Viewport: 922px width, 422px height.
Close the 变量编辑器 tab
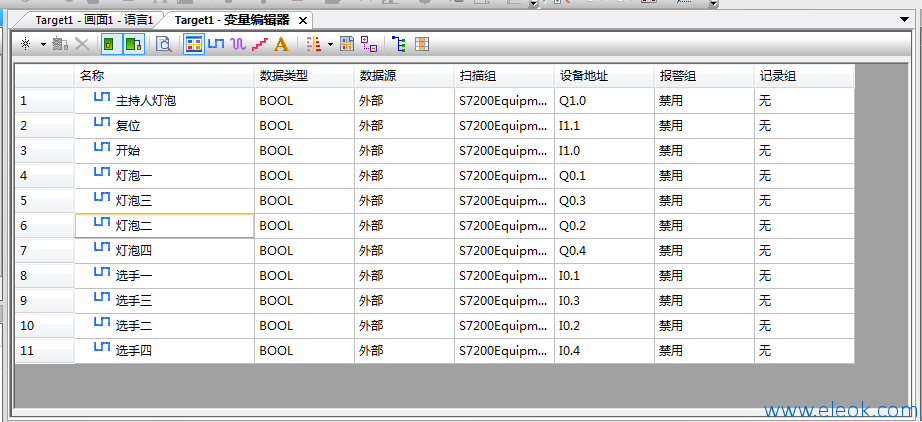click(303, 21)
